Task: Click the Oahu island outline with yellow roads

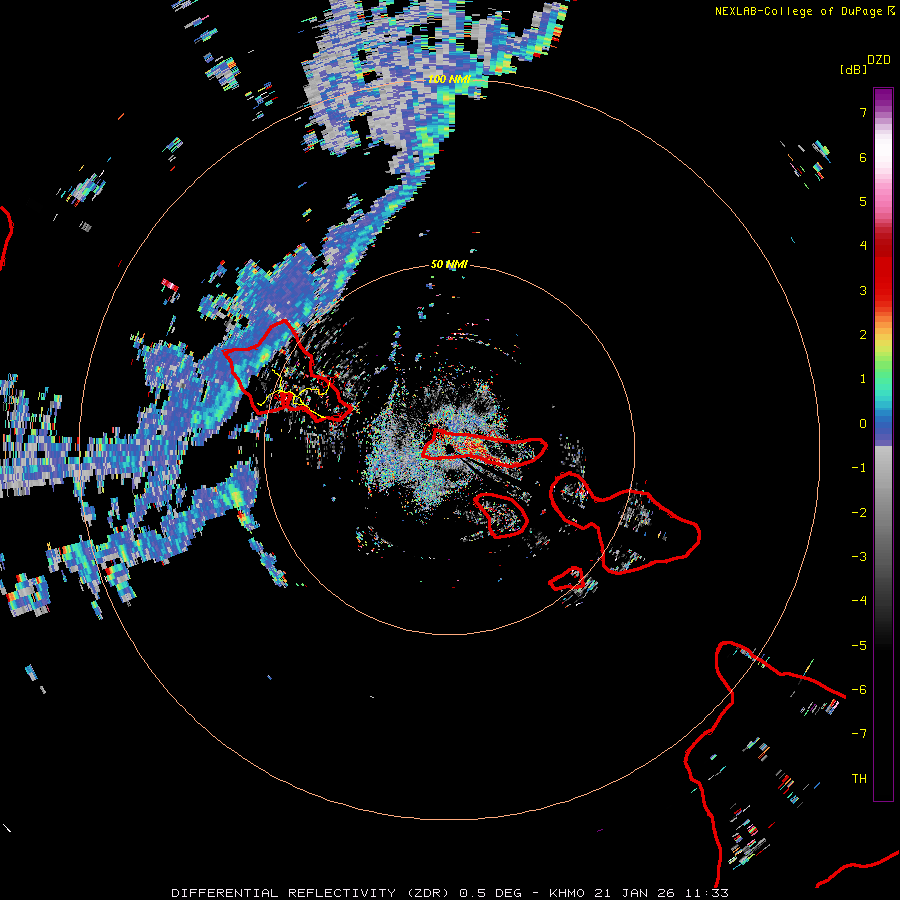Action: pos(287,371)
